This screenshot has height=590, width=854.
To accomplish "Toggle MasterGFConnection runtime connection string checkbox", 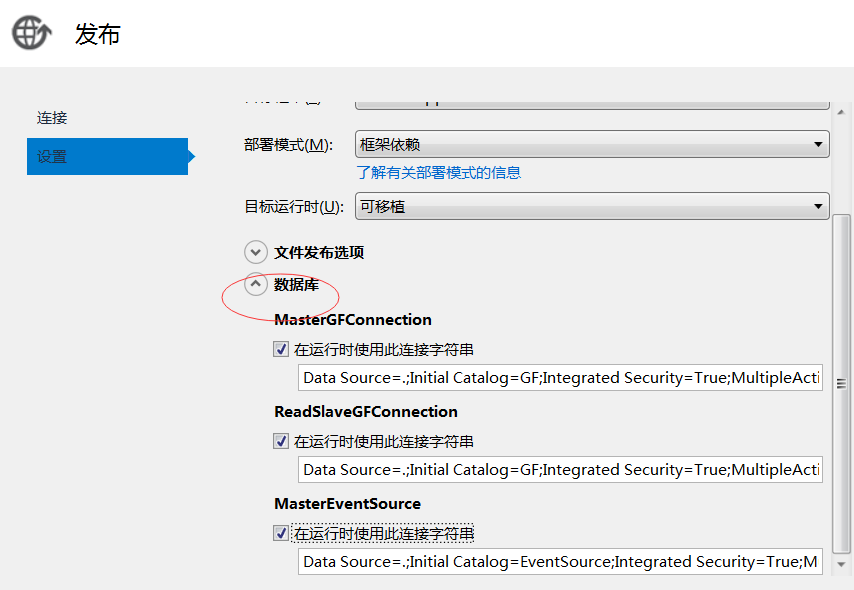I will pyautogui.click(x=281, y=350).
